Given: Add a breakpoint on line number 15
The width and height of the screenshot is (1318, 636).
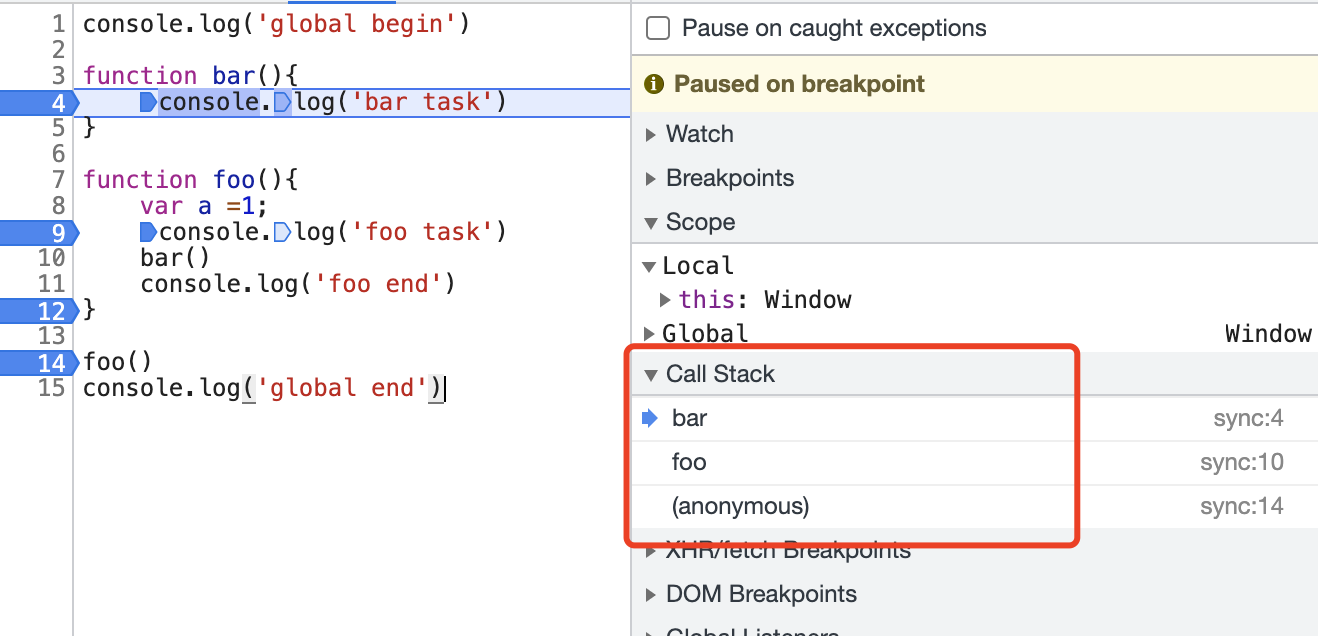Looking at the screenshot, I should click(x=51, y=388).
